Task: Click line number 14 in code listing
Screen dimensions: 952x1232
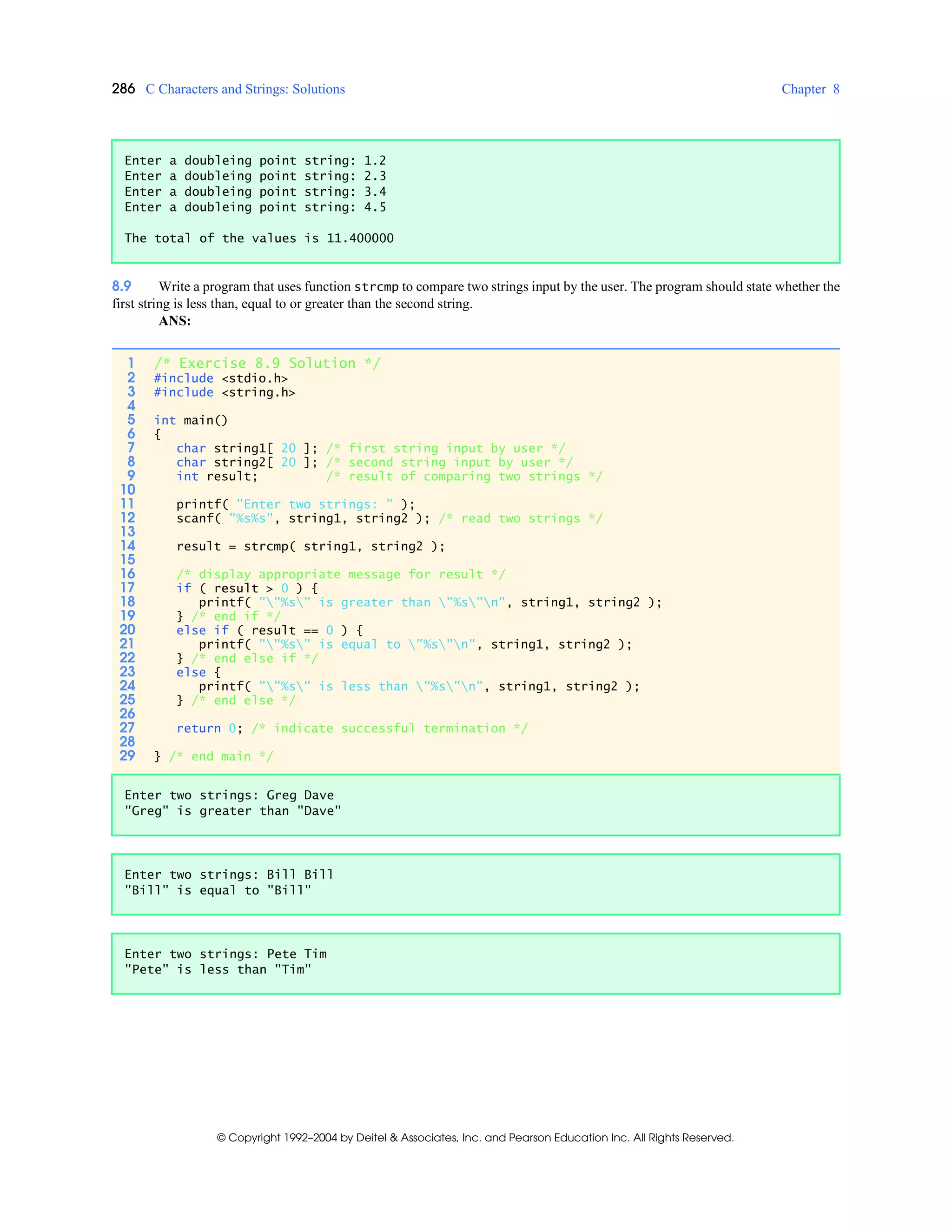Action: [x=127, y=545]
